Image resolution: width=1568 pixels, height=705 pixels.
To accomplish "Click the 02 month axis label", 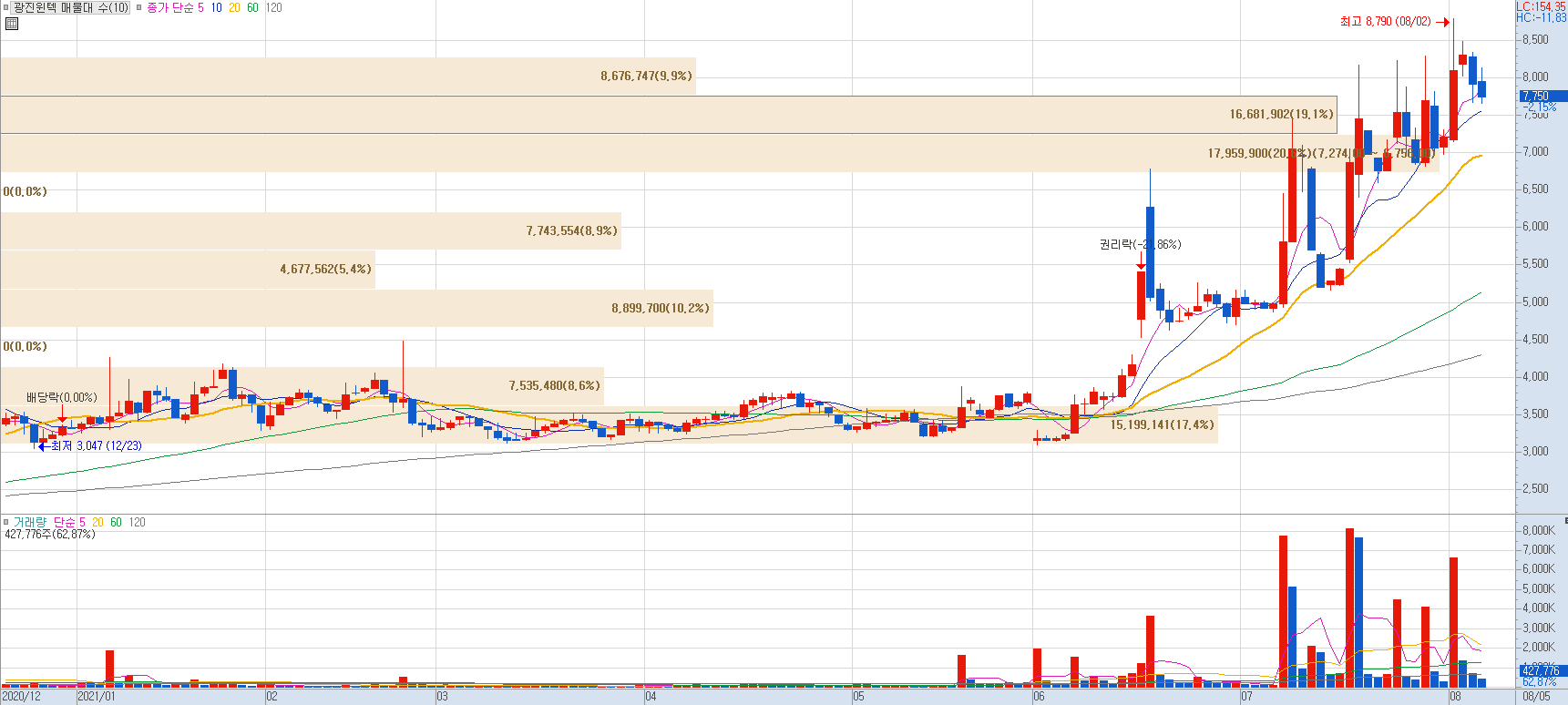I will [272, 697].
